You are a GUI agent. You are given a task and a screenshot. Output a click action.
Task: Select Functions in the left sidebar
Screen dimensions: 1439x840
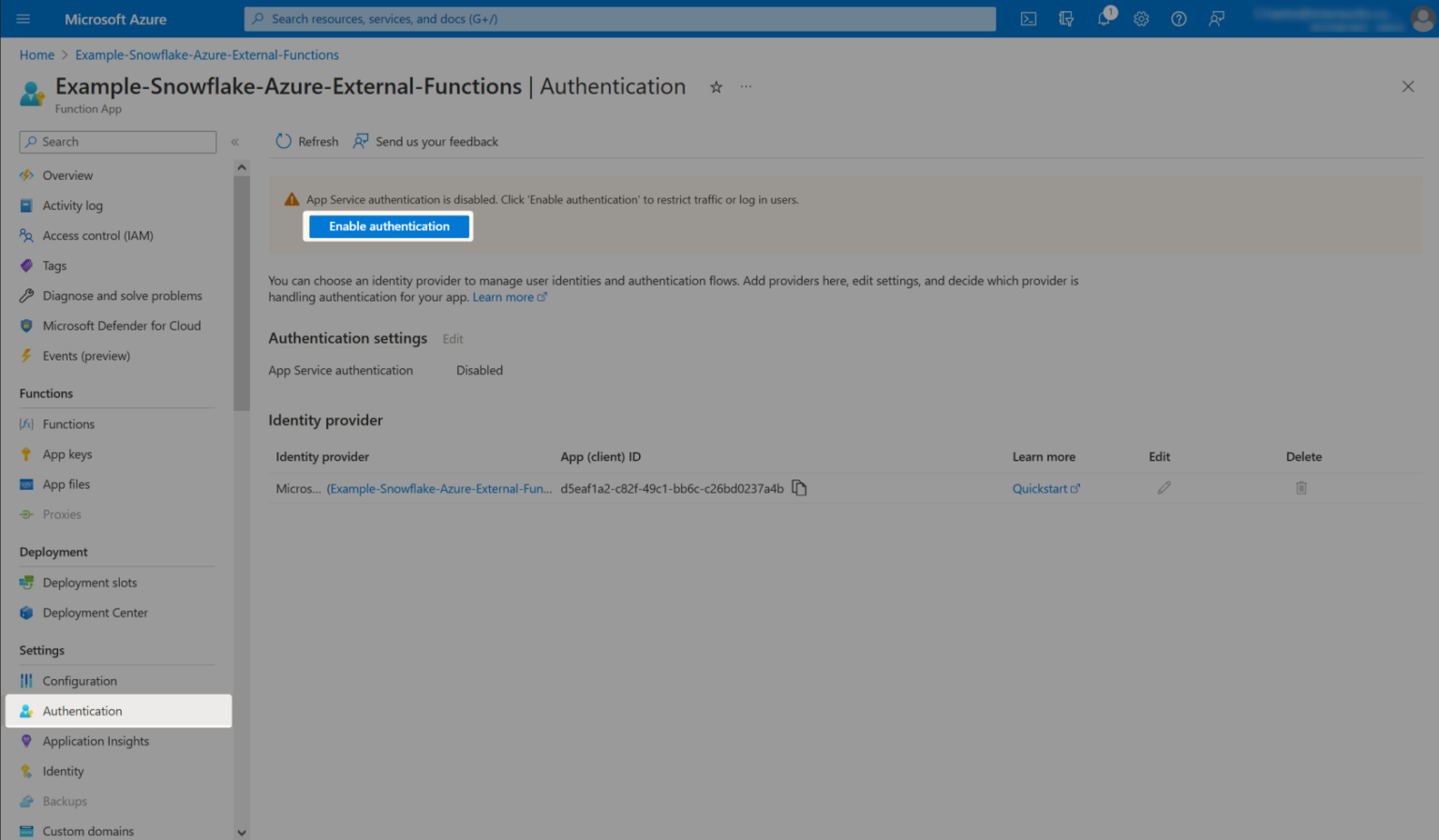coord(68,423)
